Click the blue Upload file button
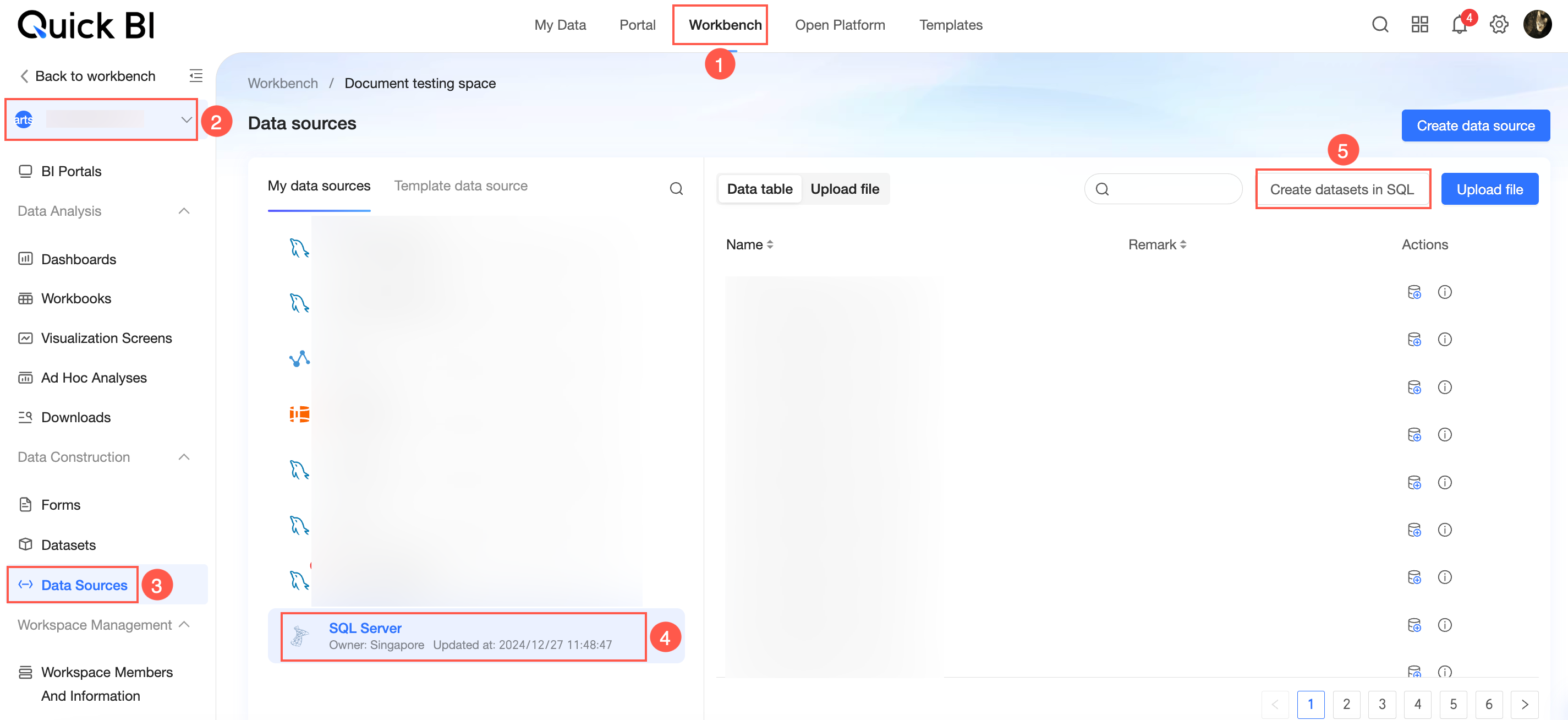Screen dimensions: 1568x720 (1489, 189)
